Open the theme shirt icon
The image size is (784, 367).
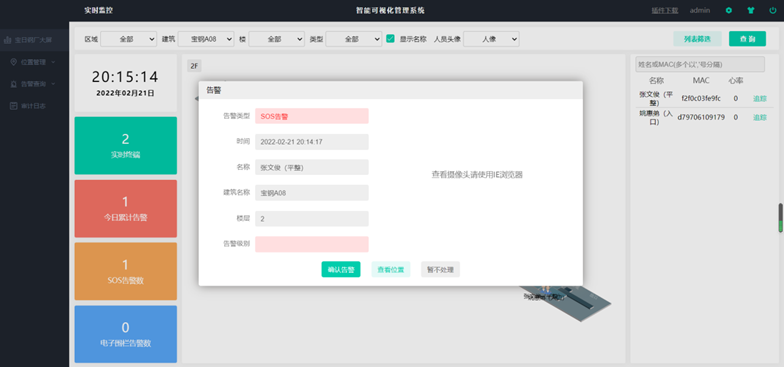coord(750,10)
